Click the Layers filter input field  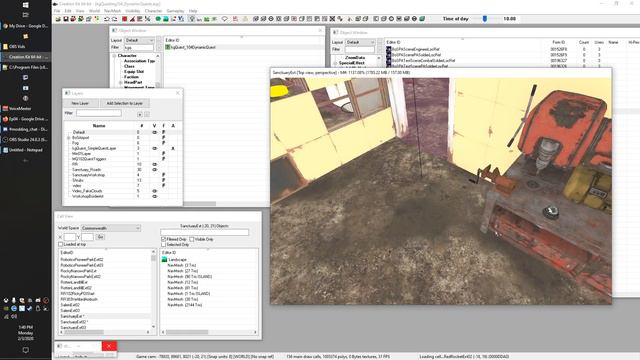98,113
